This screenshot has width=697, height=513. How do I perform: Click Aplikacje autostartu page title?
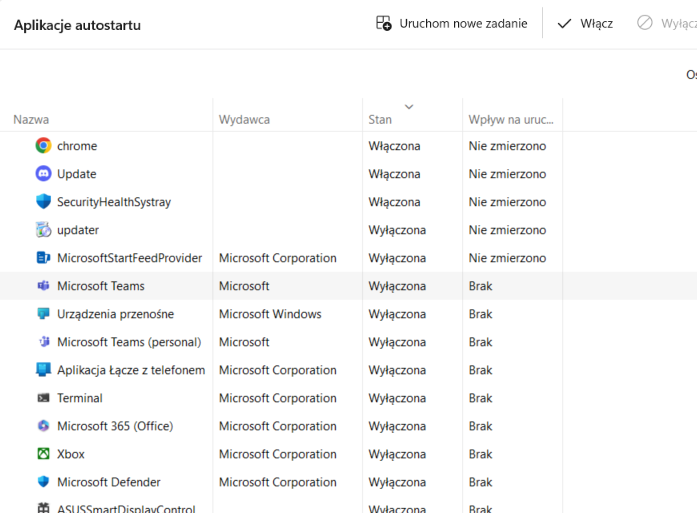pyautogui.click(x=77, y=25)
